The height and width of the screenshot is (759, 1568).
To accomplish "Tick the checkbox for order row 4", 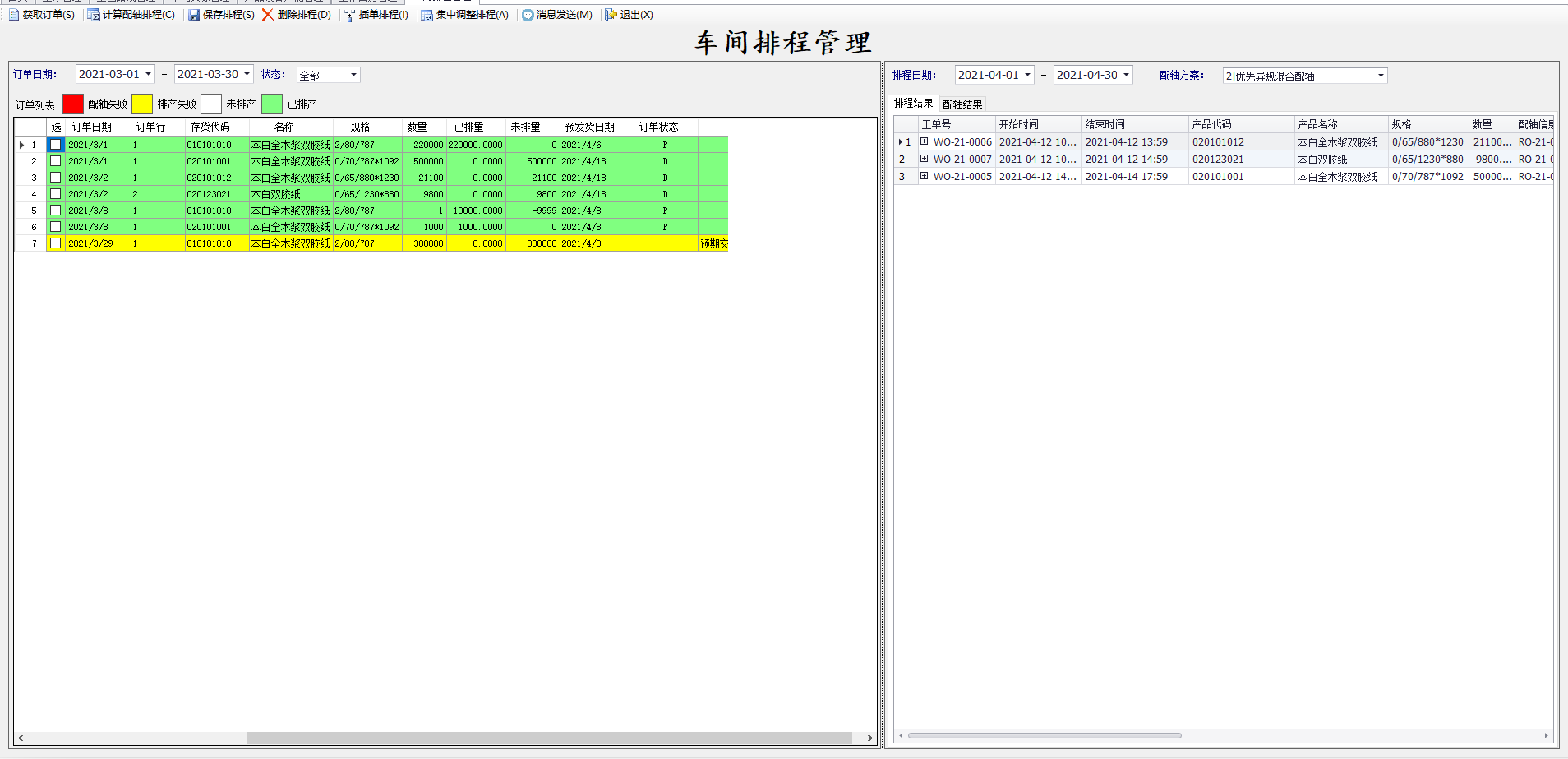I will (x=55, y=194).
